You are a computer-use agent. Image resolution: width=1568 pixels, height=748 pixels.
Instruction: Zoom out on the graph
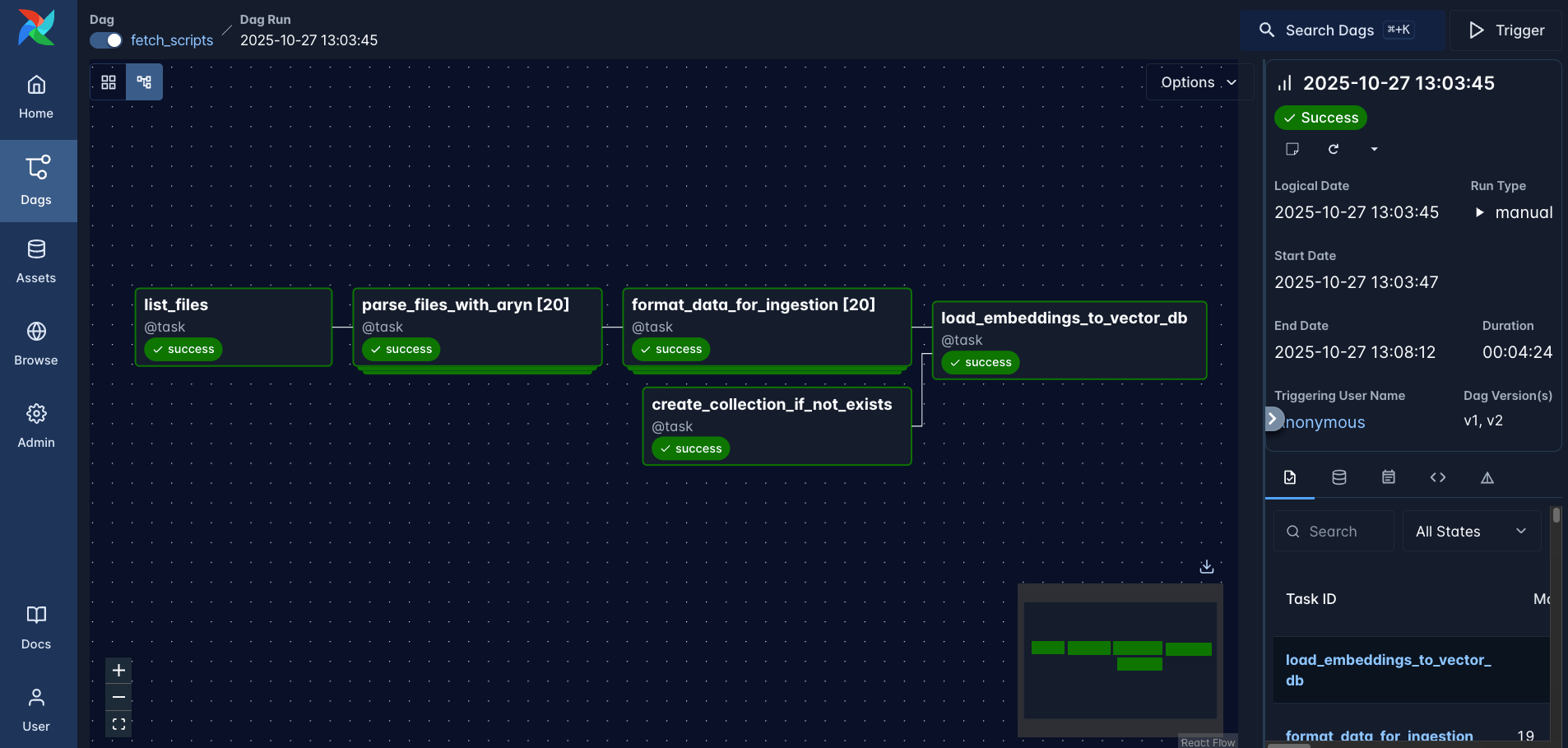click(118, 698)
